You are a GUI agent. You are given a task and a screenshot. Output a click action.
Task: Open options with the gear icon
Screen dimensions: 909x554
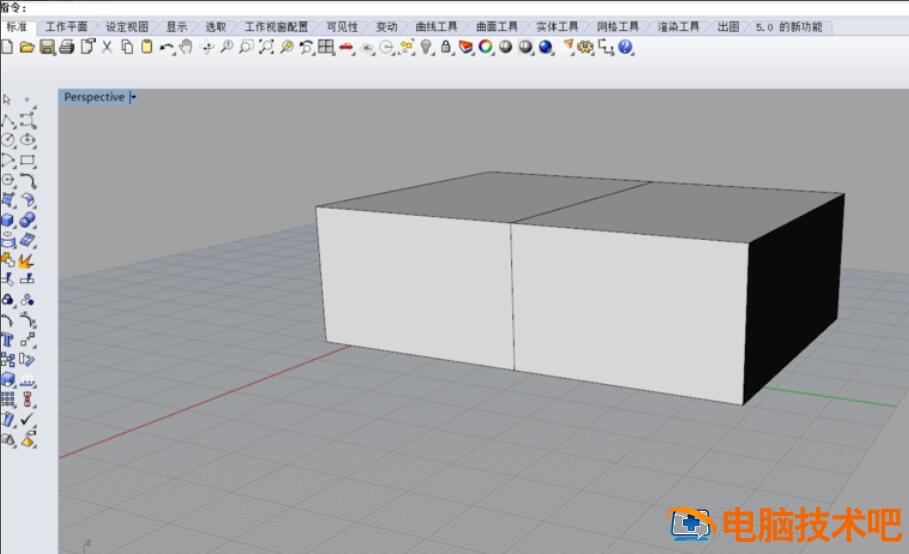pyautogui.click(x=586, y=48)
